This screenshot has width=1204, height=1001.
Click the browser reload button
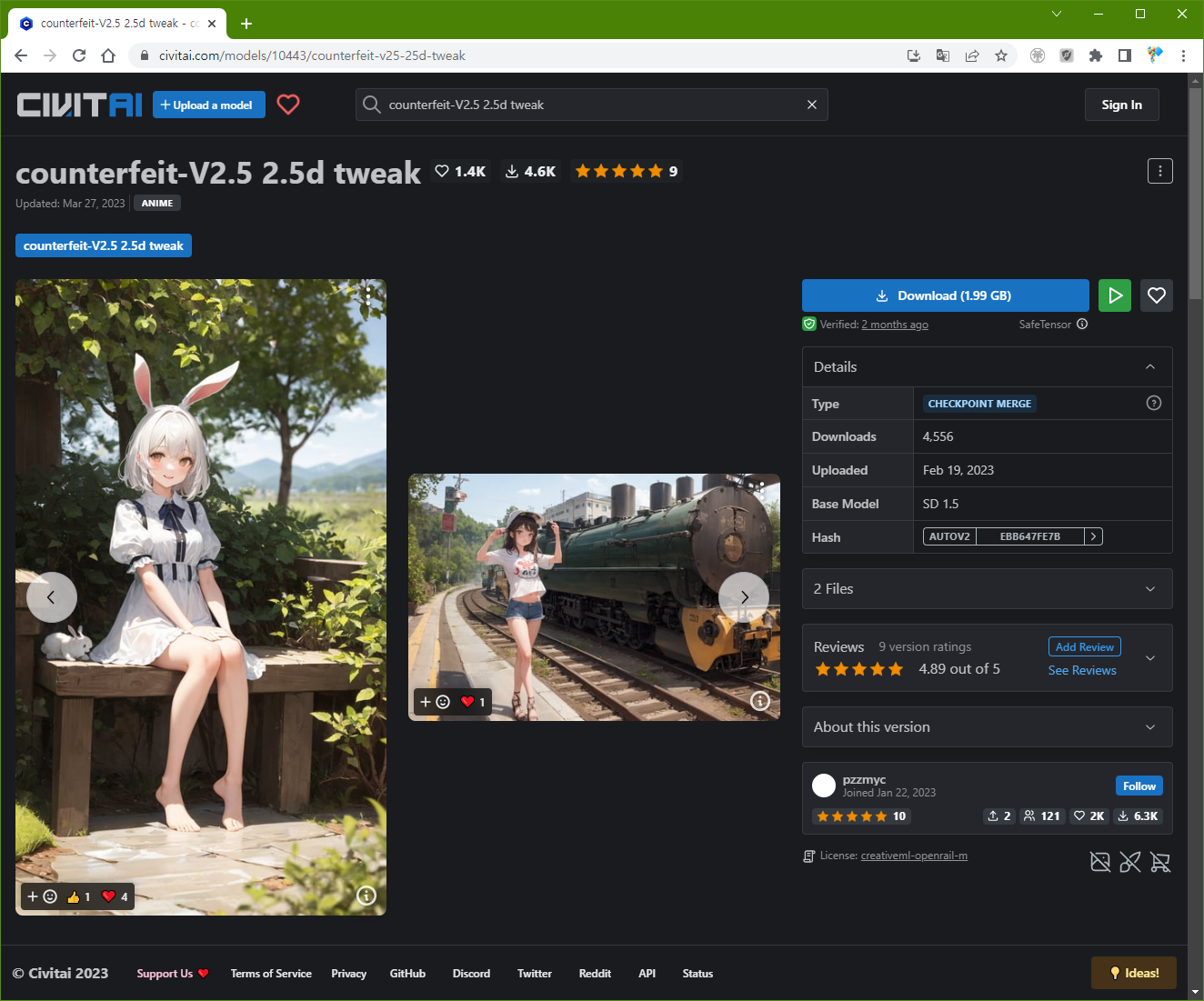coord(79,55)
